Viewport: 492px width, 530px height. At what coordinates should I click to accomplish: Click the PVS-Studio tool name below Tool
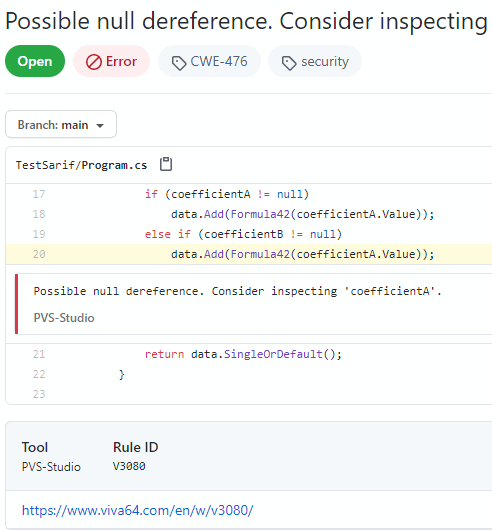point(51,467)
